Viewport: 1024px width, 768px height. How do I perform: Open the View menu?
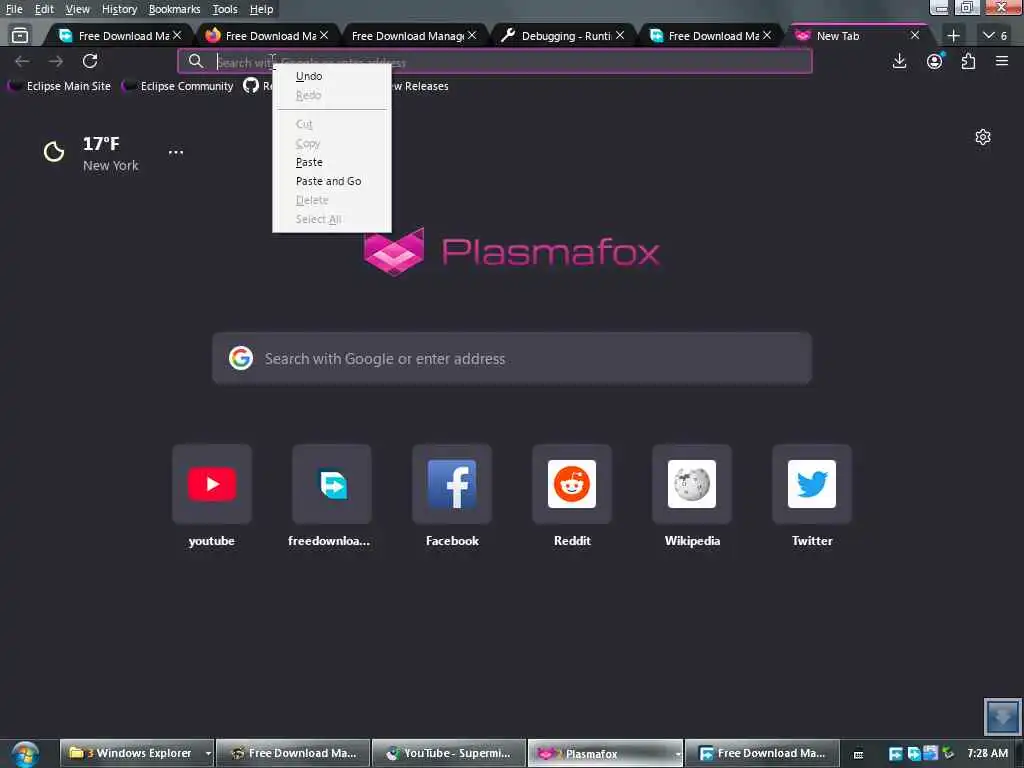tap(78, 9)
